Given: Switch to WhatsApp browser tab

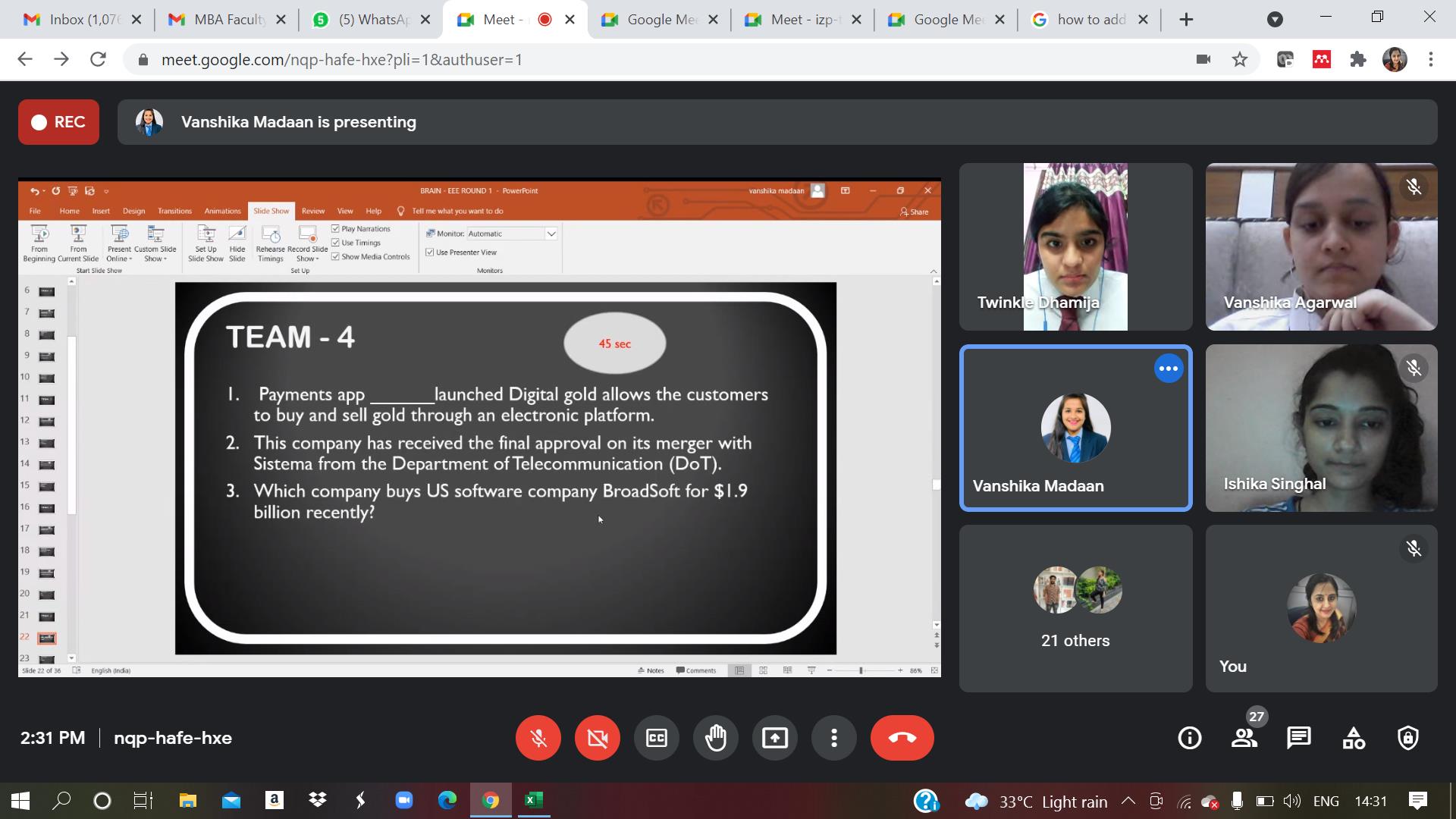Looking at the screenshot, I should point(372,20).
